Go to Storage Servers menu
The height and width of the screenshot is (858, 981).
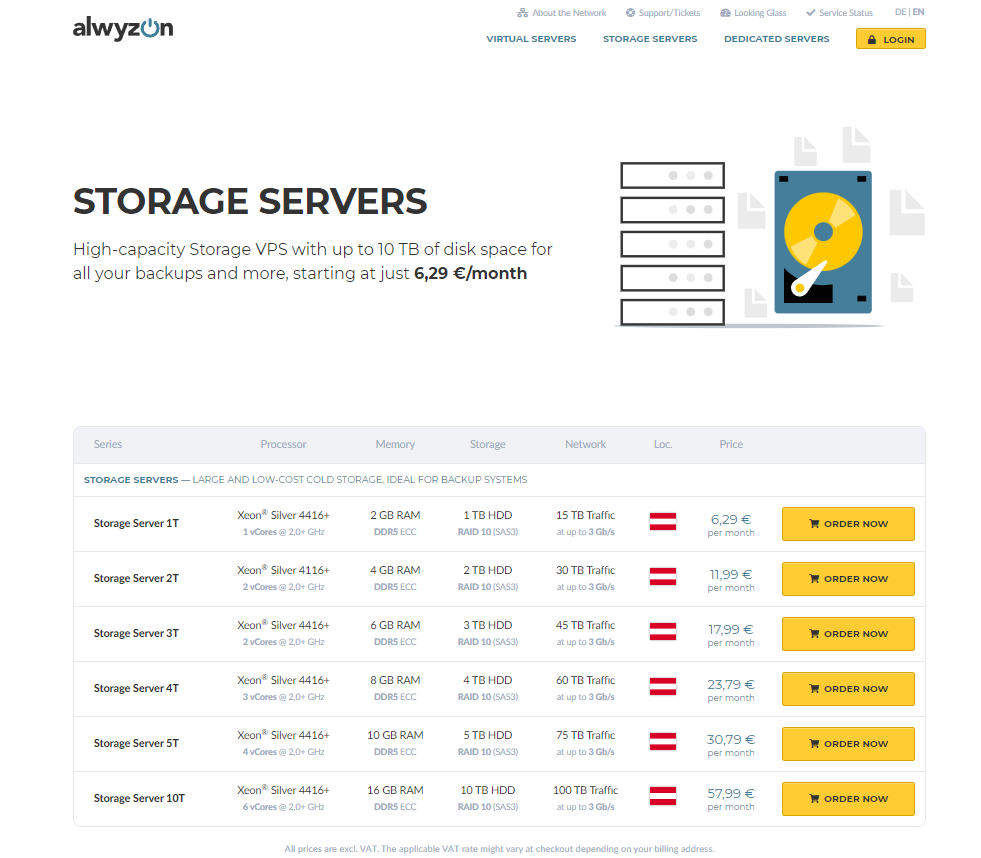click(x=650, y=39)
